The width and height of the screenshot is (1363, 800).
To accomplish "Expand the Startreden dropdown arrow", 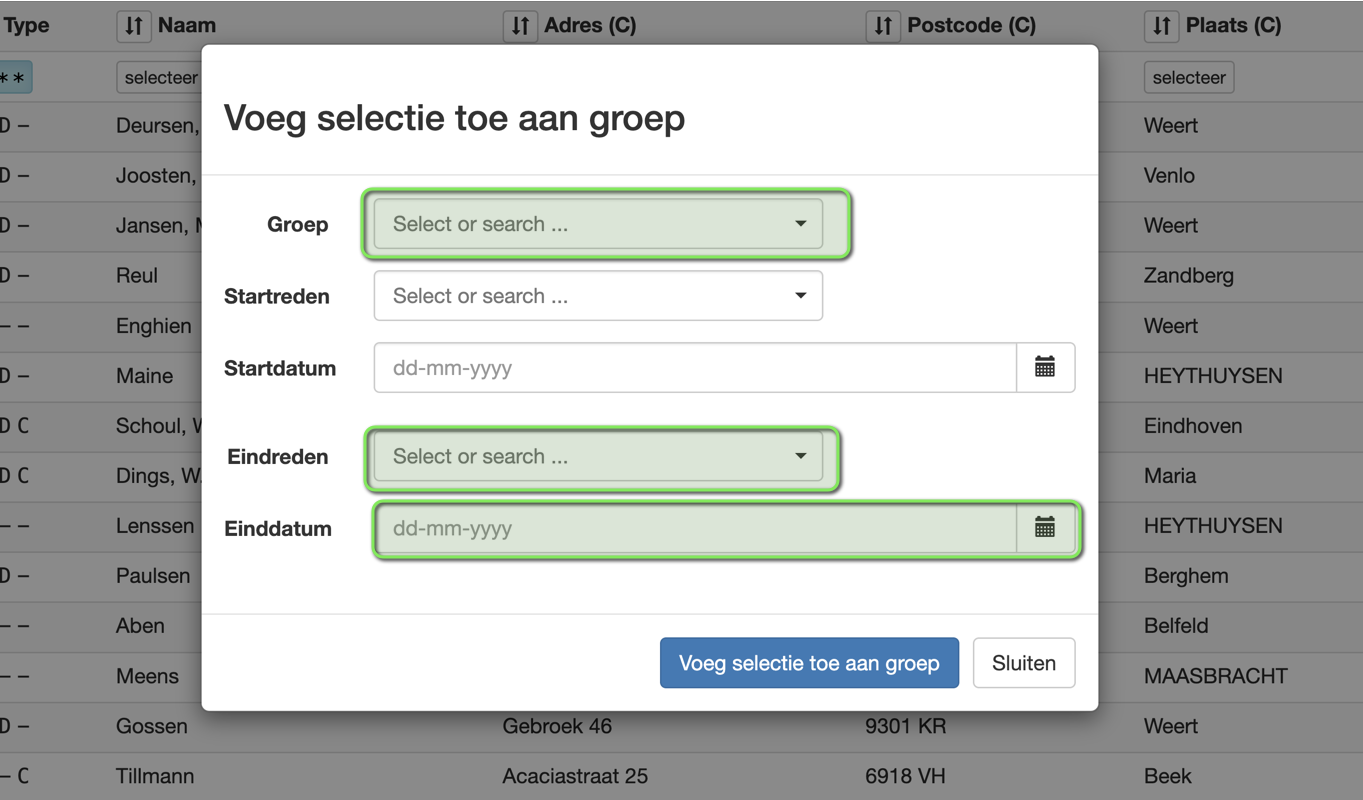I will point(800,296).
